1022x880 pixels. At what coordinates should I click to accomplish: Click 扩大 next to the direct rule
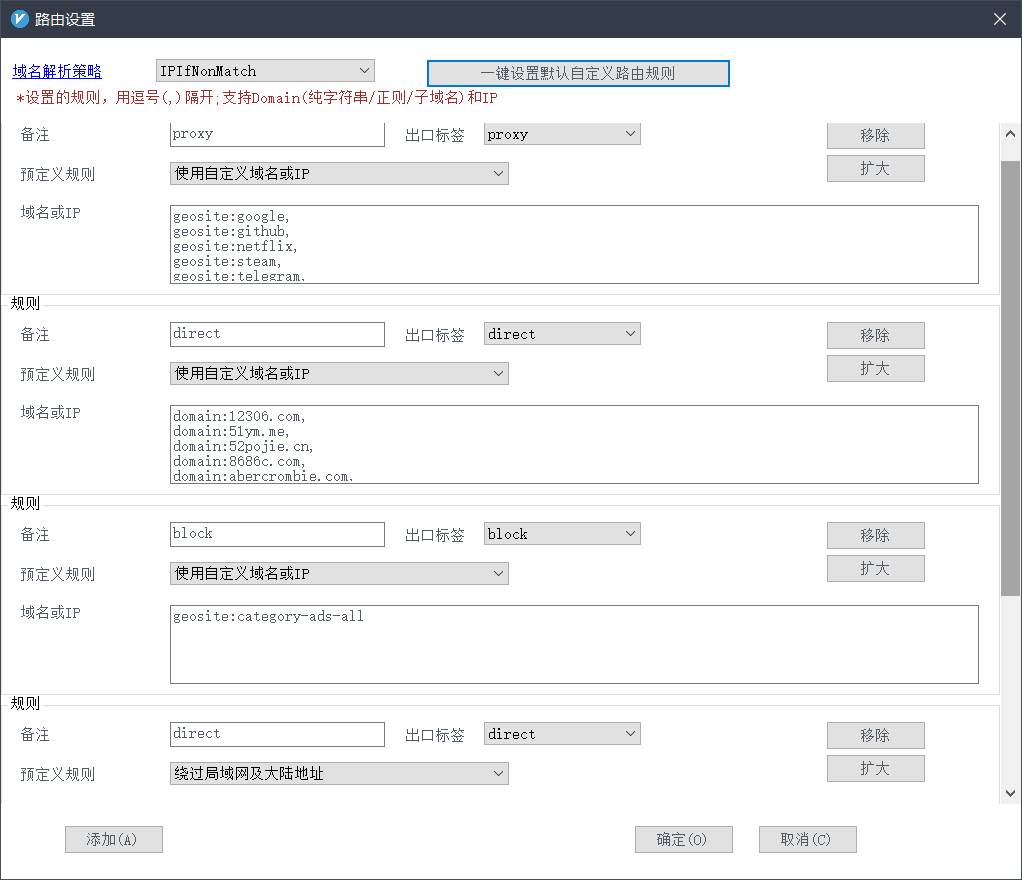875,368
